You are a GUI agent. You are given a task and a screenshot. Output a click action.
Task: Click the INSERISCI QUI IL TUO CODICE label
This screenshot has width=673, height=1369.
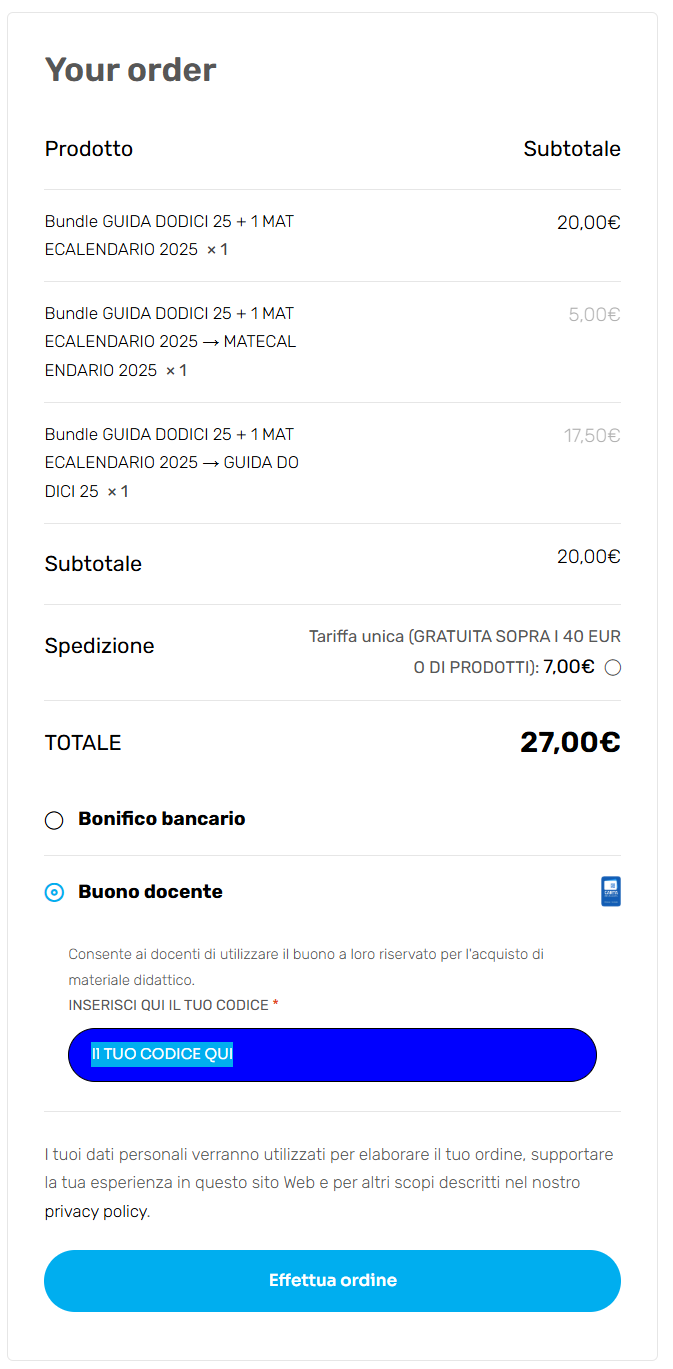coord(168,1004)
